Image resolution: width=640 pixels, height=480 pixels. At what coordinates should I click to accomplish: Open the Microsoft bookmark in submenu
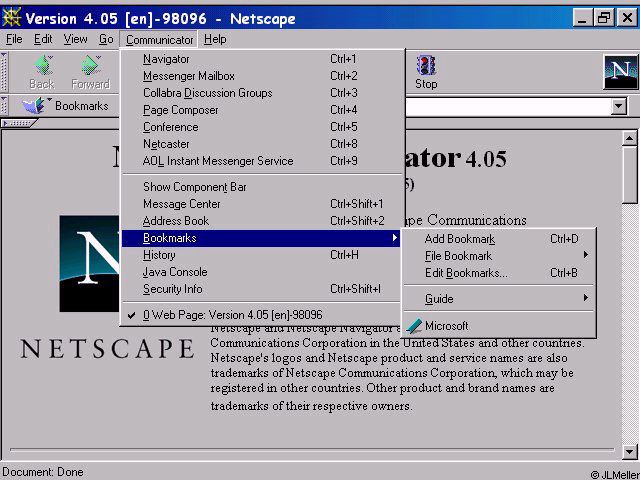pos(445,326)
